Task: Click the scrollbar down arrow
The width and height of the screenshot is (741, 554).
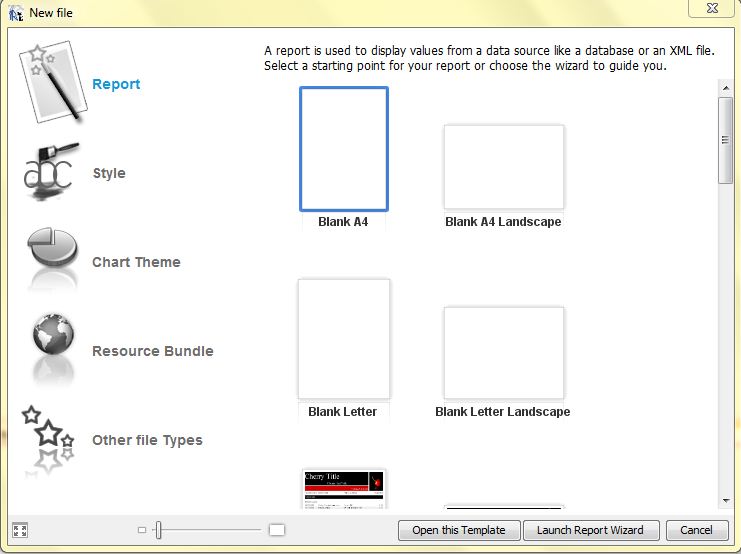Action: point(726,501)
